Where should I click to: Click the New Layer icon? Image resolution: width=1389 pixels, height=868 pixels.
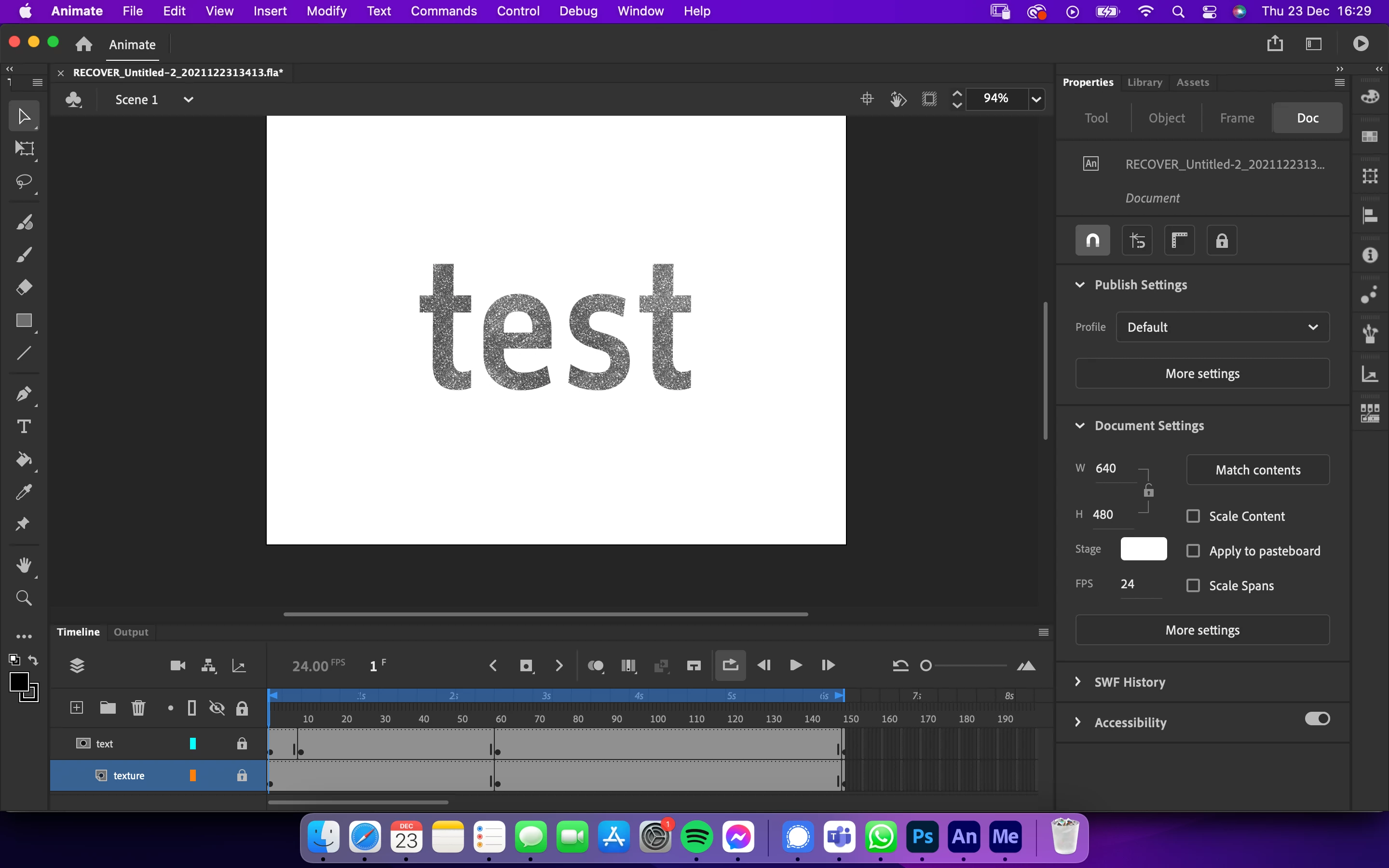[76, 708]
